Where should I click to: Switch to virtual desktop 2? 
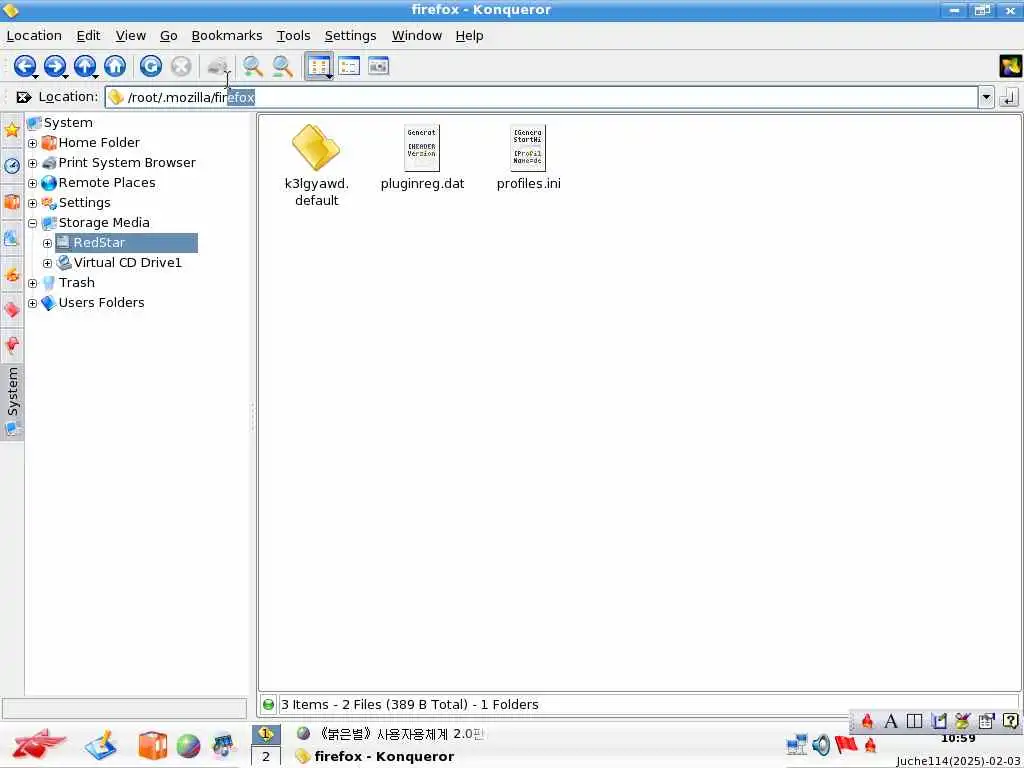266,757
